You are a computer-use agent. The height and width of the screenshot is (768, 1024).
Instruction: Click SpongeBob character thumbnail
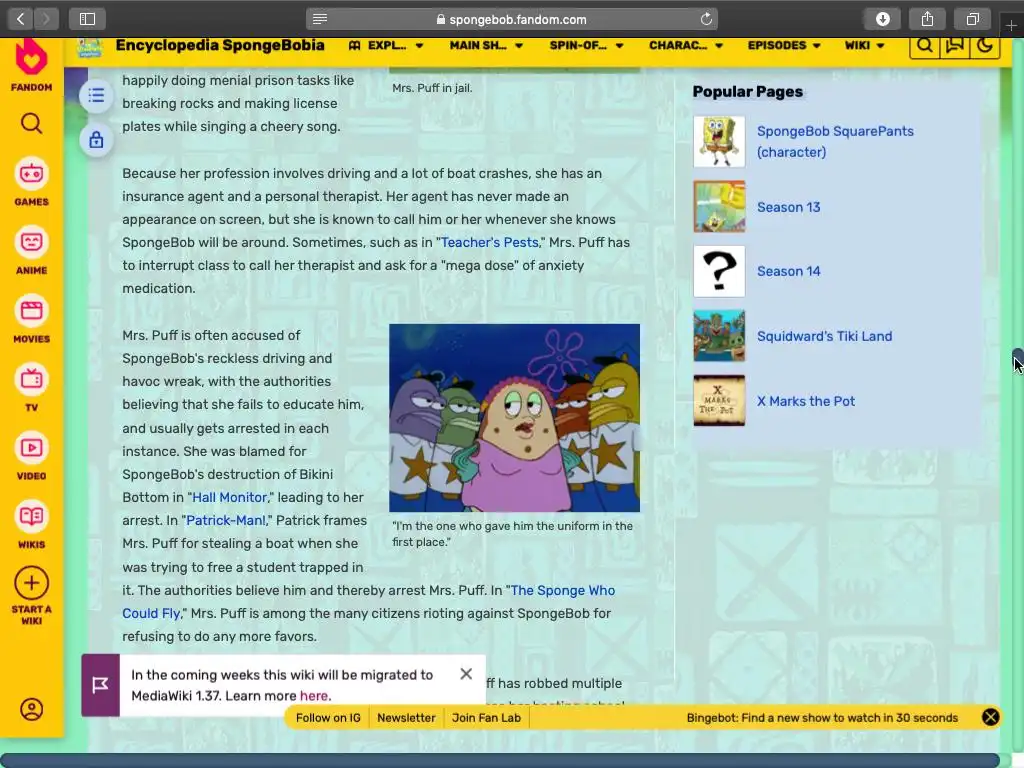point(719,142)
